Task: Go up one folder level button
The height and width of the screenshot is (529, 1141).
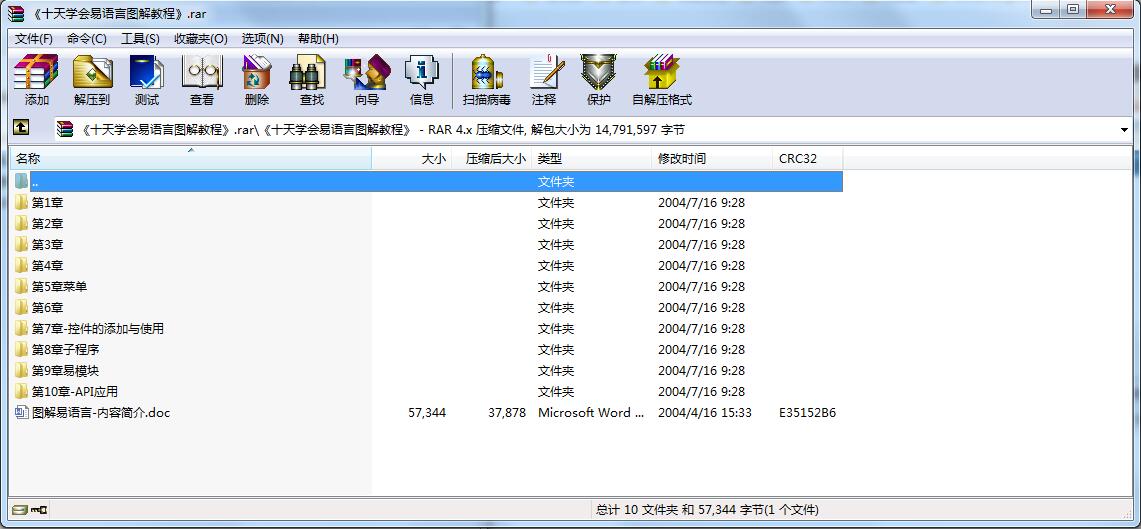Action: (x=21, y=129)
